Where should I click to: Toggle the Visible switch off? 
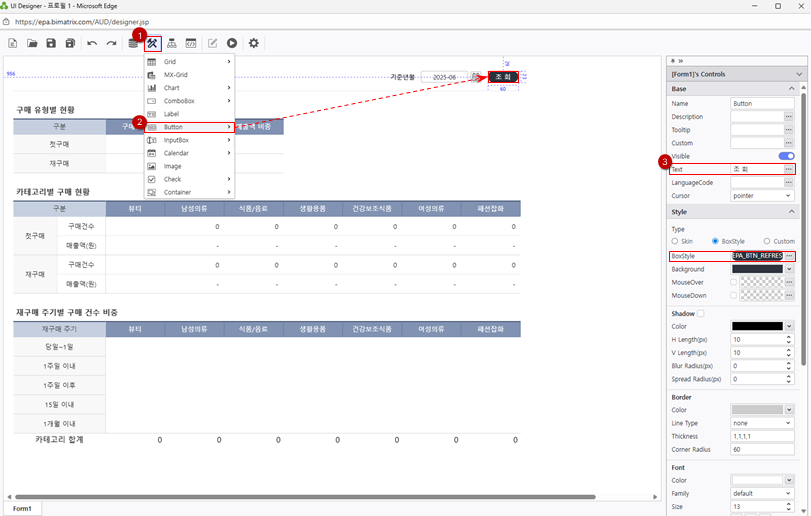coord(786,156)
